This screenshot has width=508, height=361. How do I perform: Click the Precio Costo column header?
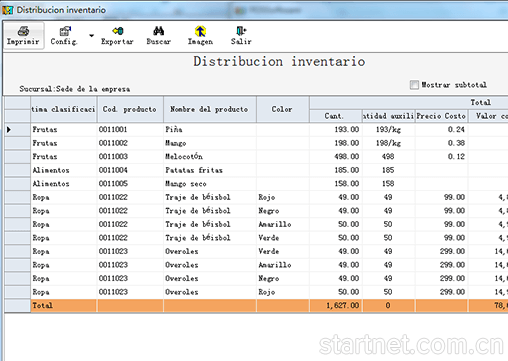click(x=441, y=116)
